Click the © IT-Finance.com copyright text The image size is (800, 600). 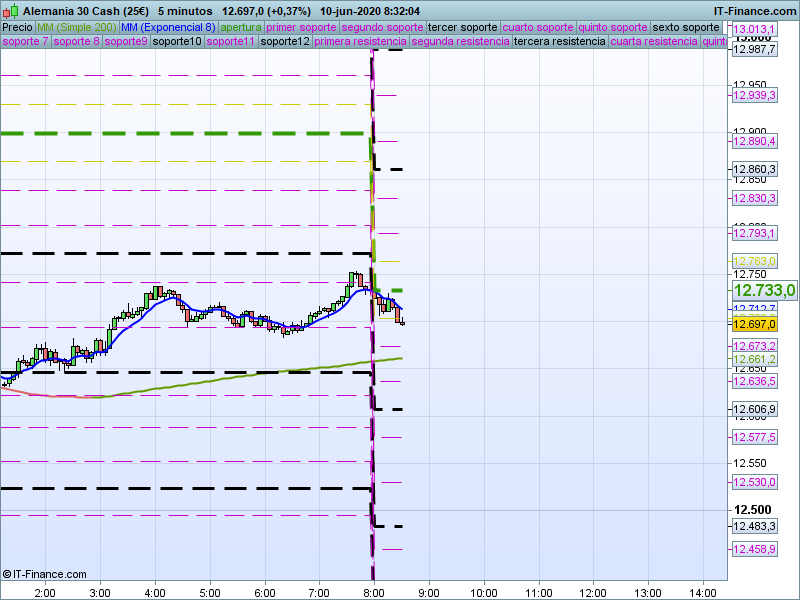(45, 574)
